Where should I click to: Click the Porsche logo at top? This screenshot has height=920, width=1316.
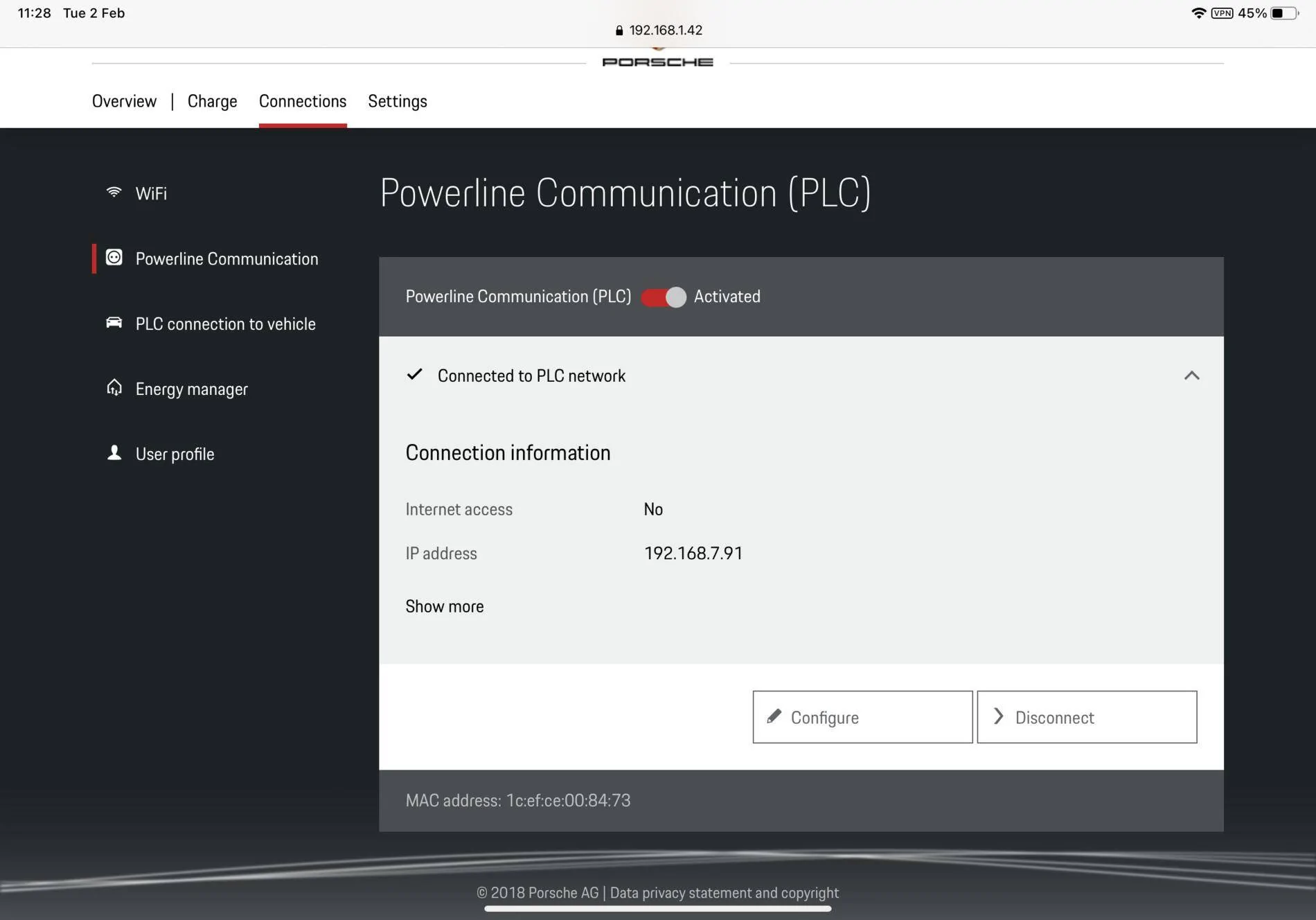tap(657, 62)
